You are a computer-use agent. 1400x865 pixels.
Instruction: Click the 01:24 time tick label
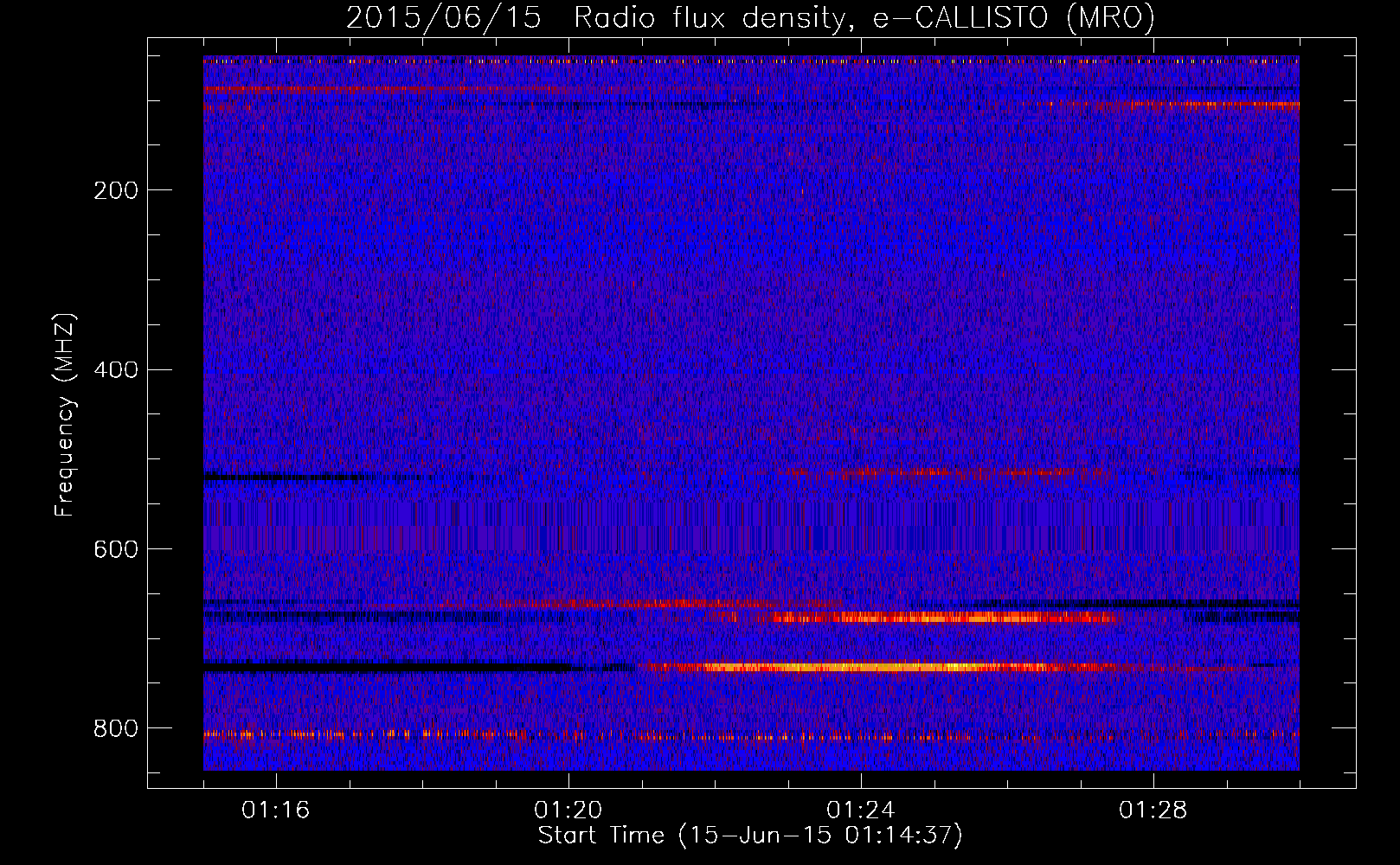[x=861, y=811]
